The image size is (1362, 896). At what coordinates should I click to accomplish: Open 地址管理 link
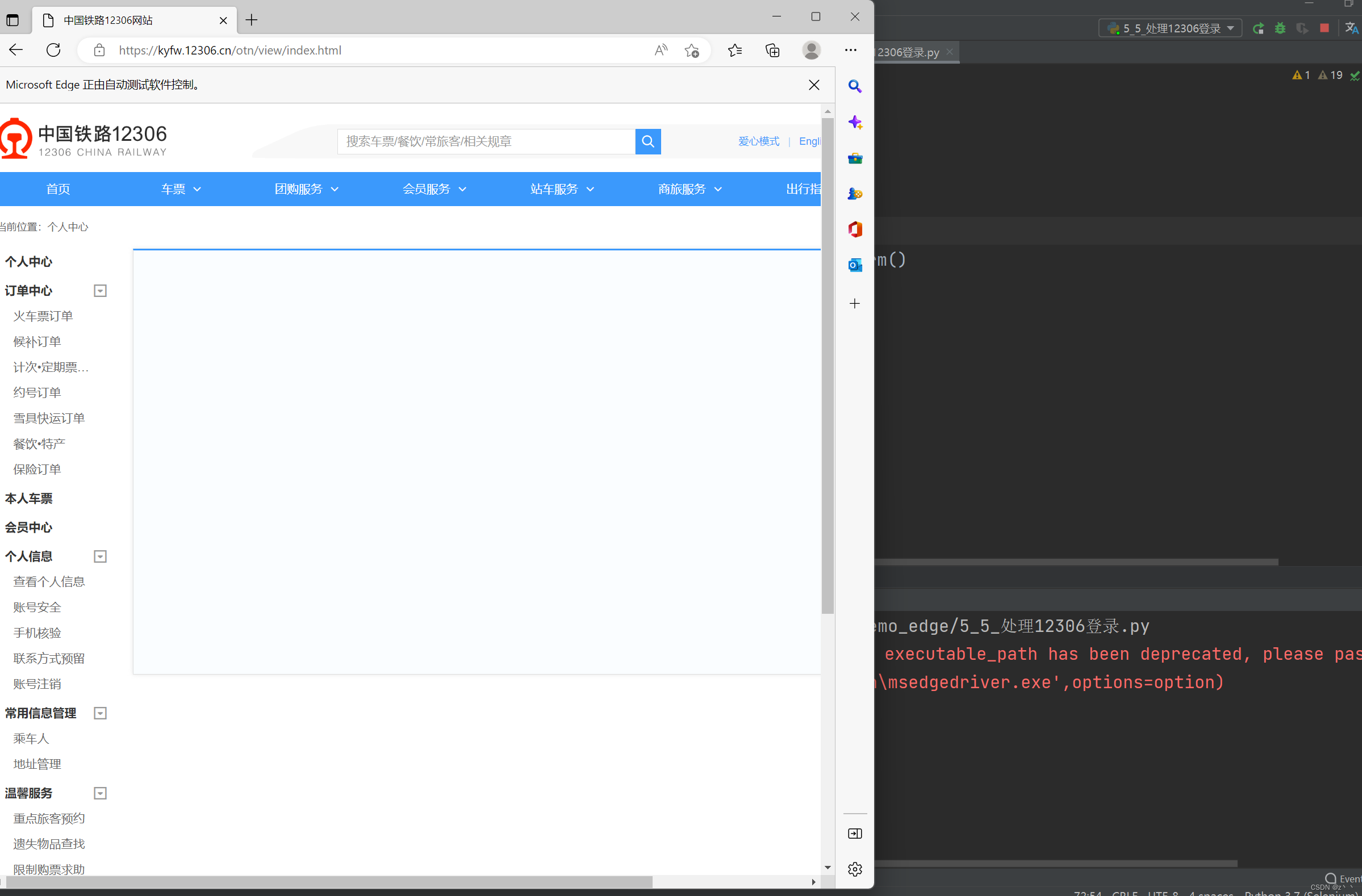click(x=37, y=764)
